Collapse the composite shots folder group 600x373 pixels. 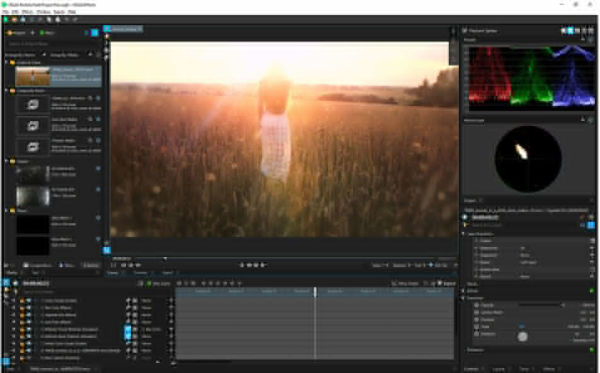point(7,91)
